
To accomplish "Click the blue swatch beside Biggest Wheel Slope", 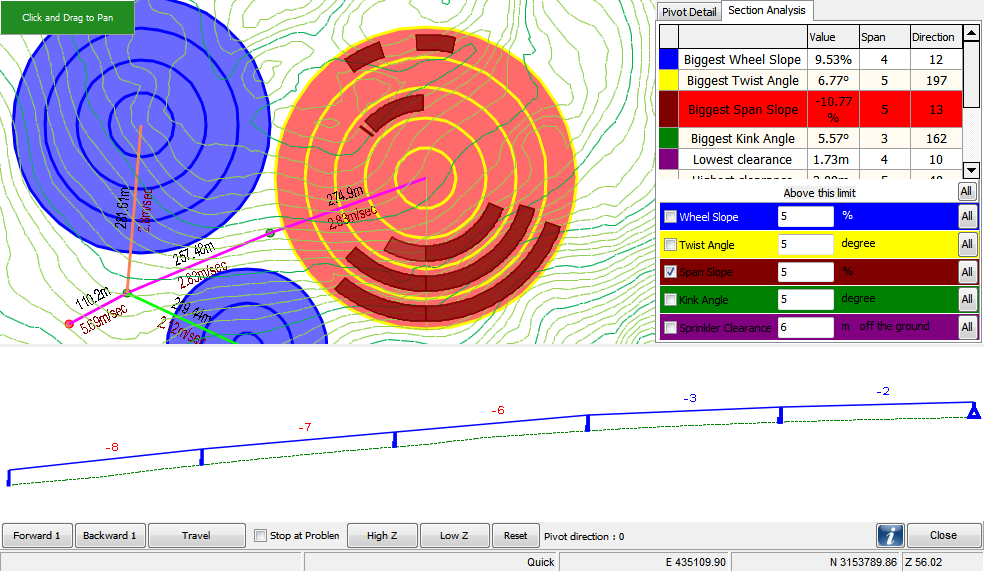I will point(667,60).
